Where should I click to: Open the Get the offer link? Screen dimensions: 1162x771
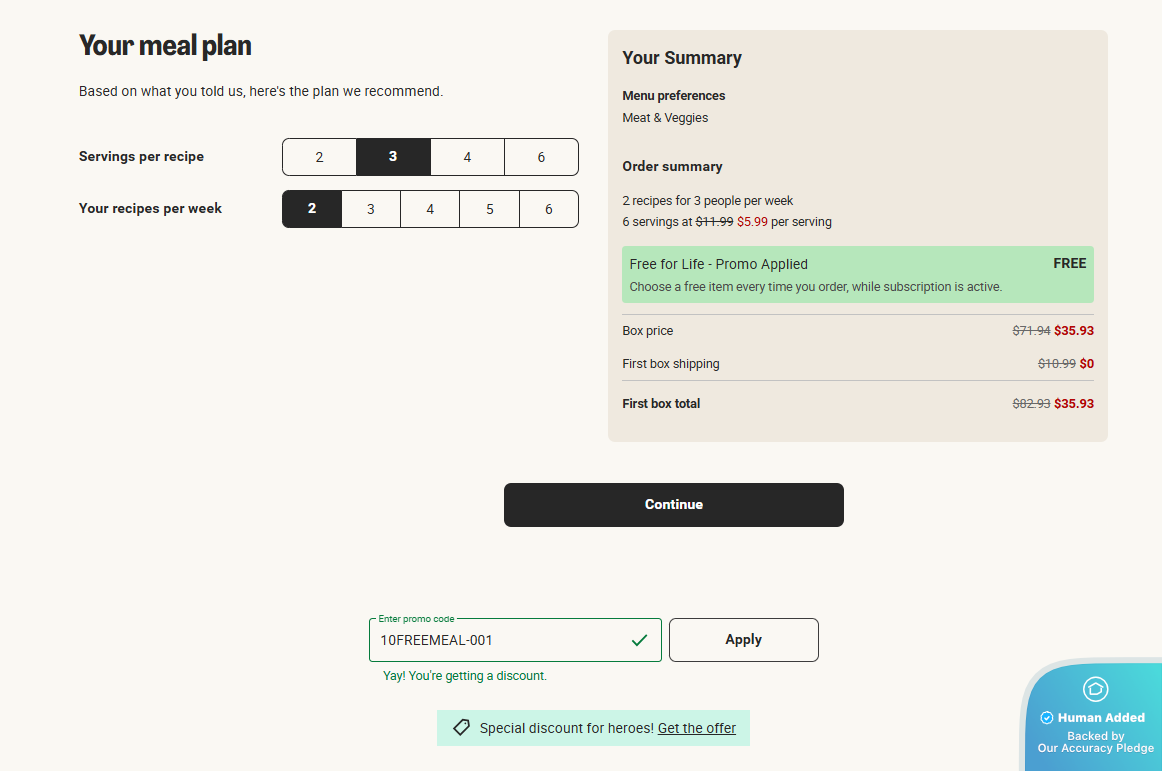[697, 728]
